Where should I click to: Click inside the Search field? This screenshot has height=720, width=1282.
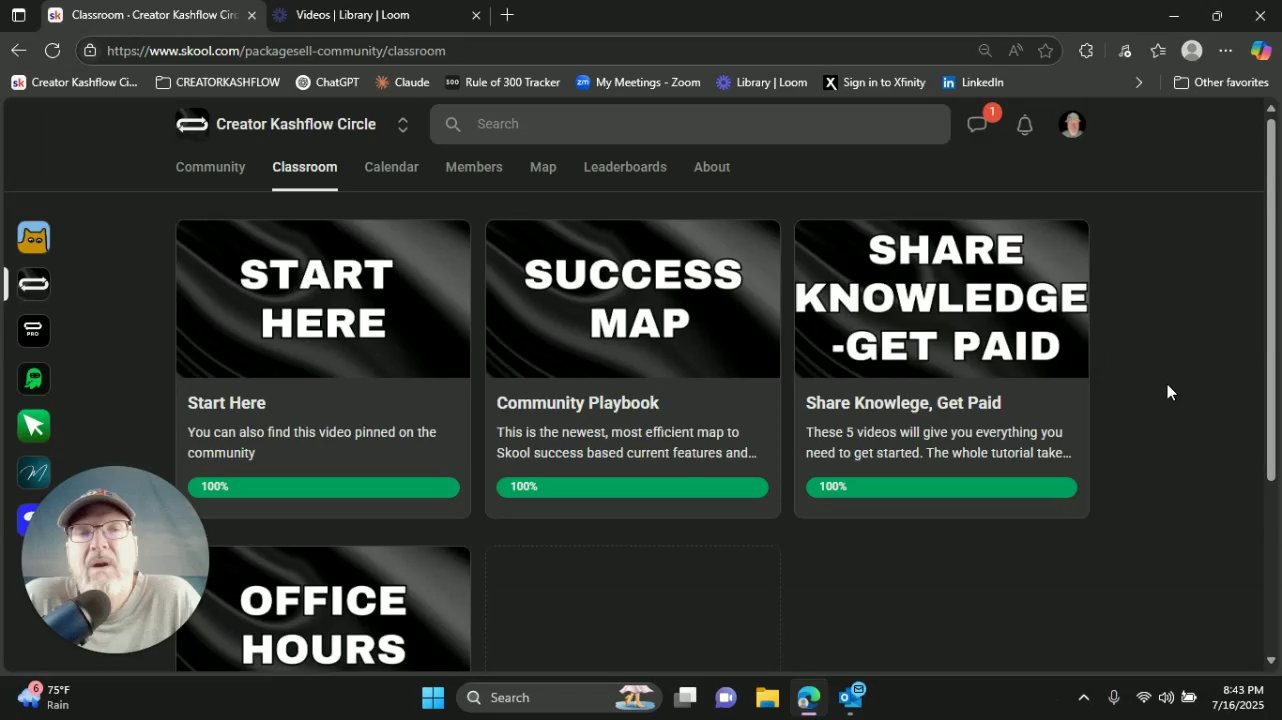(690, 124)
